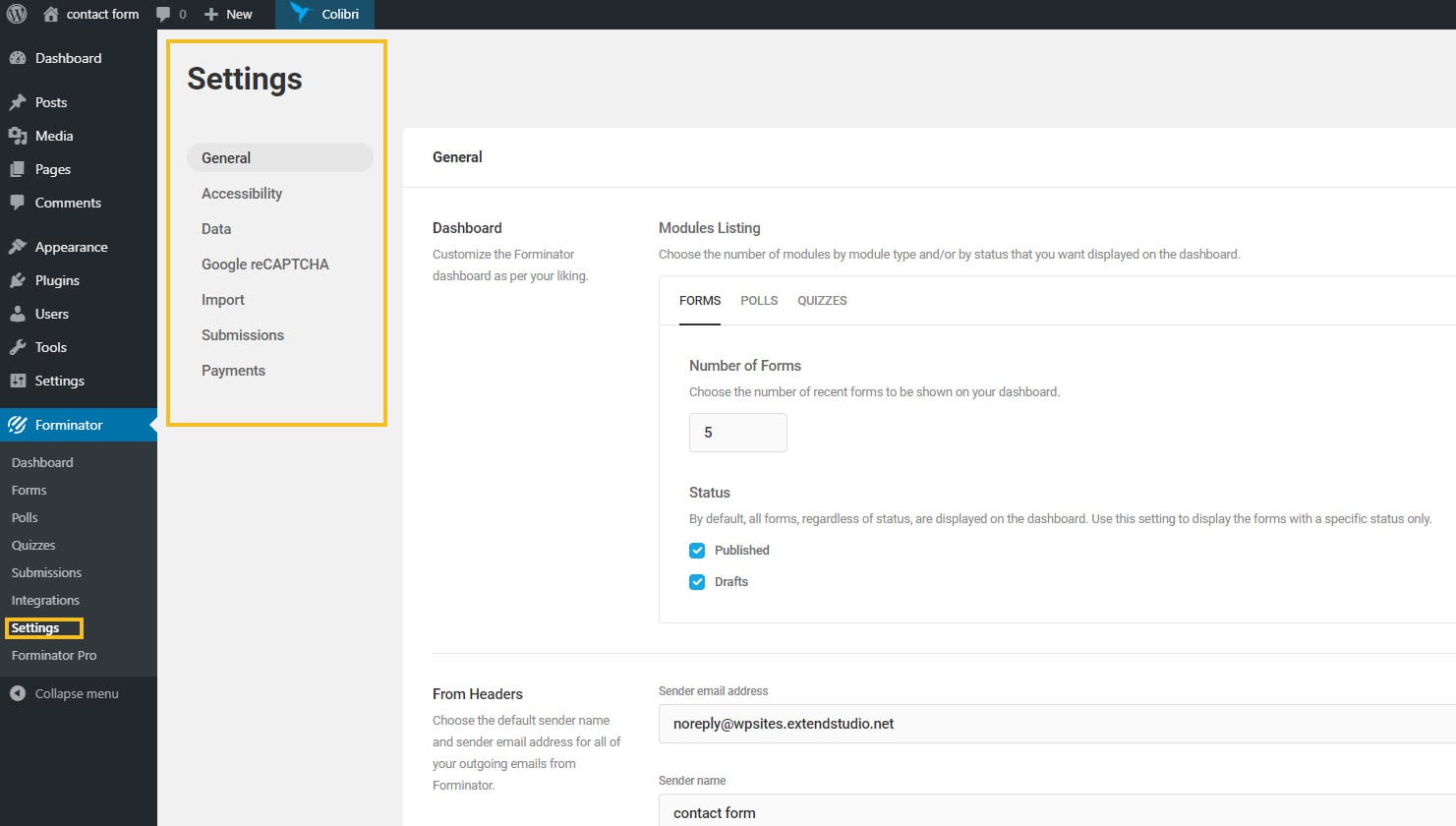Viewport: 1456px width, 826px height.
Task: Click the Forminator Pro sidebar link
Action: point(53,655)
